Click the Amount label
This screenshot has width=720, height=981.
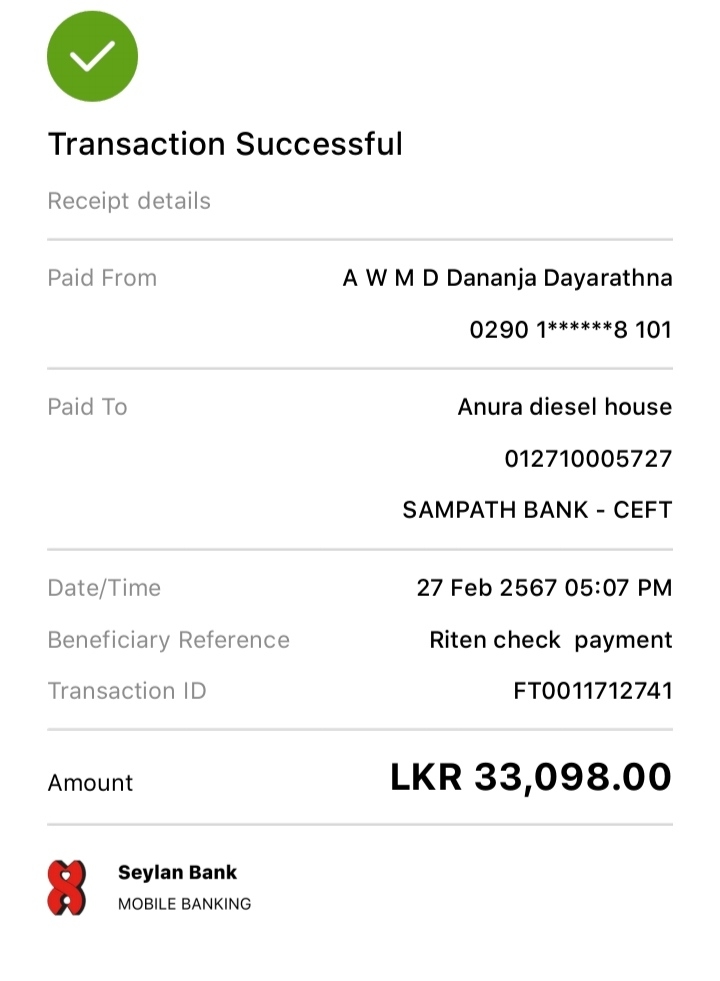click(x=90, y=783)
